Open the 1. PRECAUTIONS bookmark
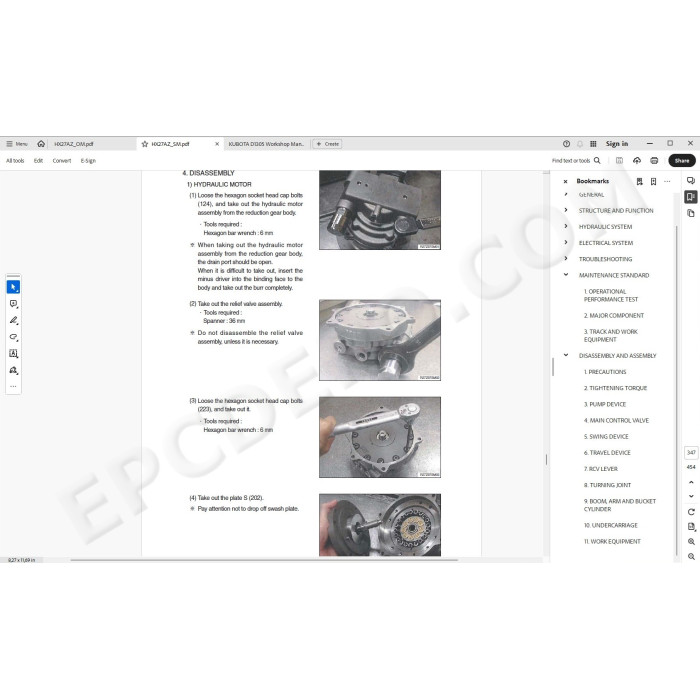 click(x=604, y=372)
